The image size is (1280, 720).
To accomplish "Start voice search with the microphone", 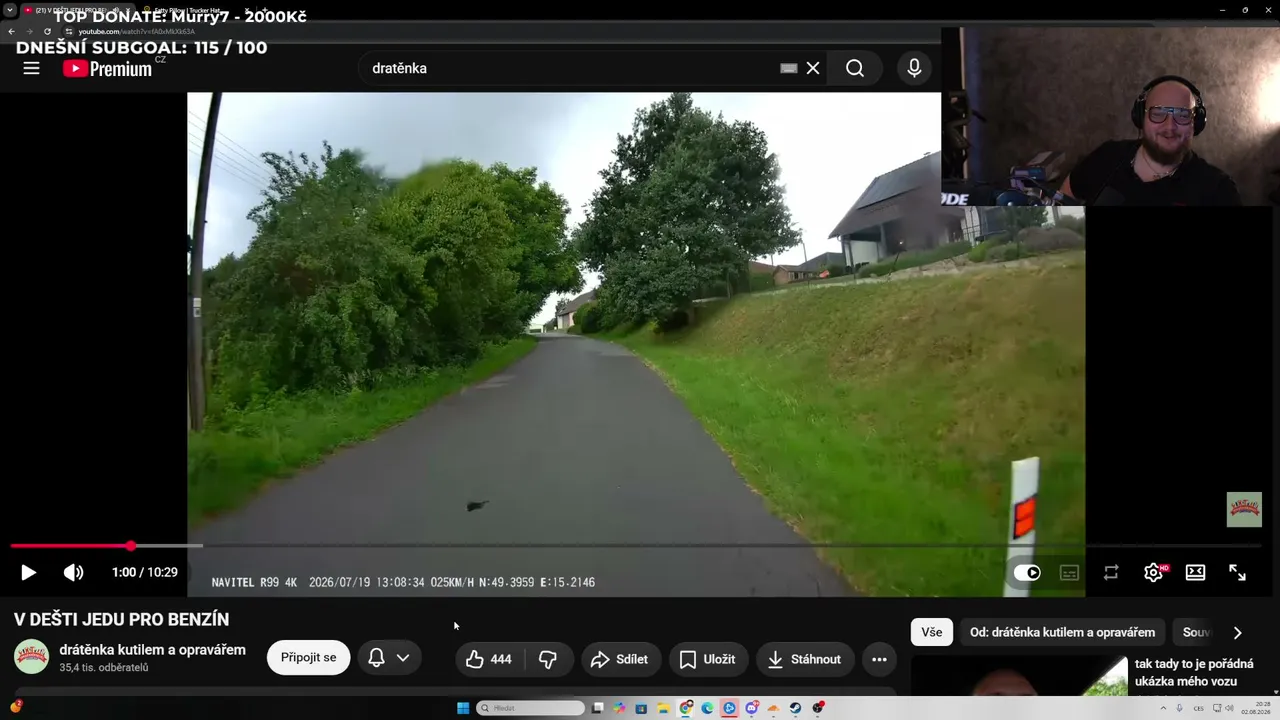I will click(x=914, y=68).
